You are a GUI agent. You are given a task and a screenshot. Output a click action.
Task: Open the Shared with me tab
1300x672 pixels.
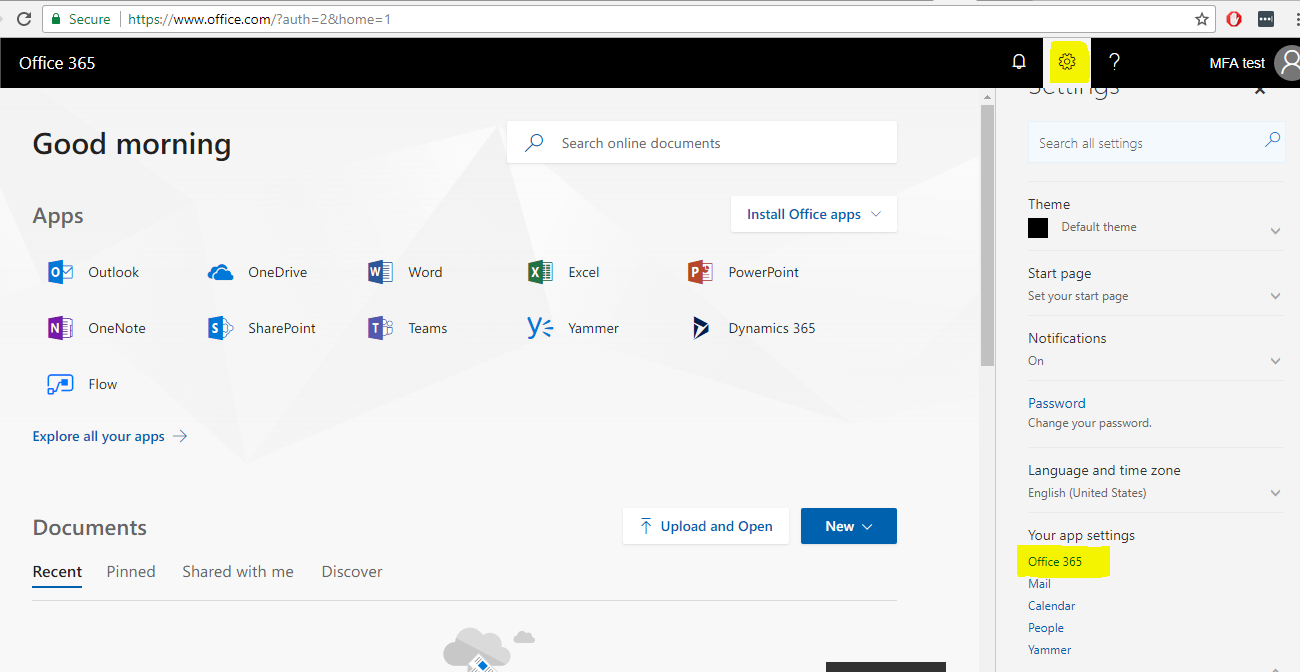(238, 572)
